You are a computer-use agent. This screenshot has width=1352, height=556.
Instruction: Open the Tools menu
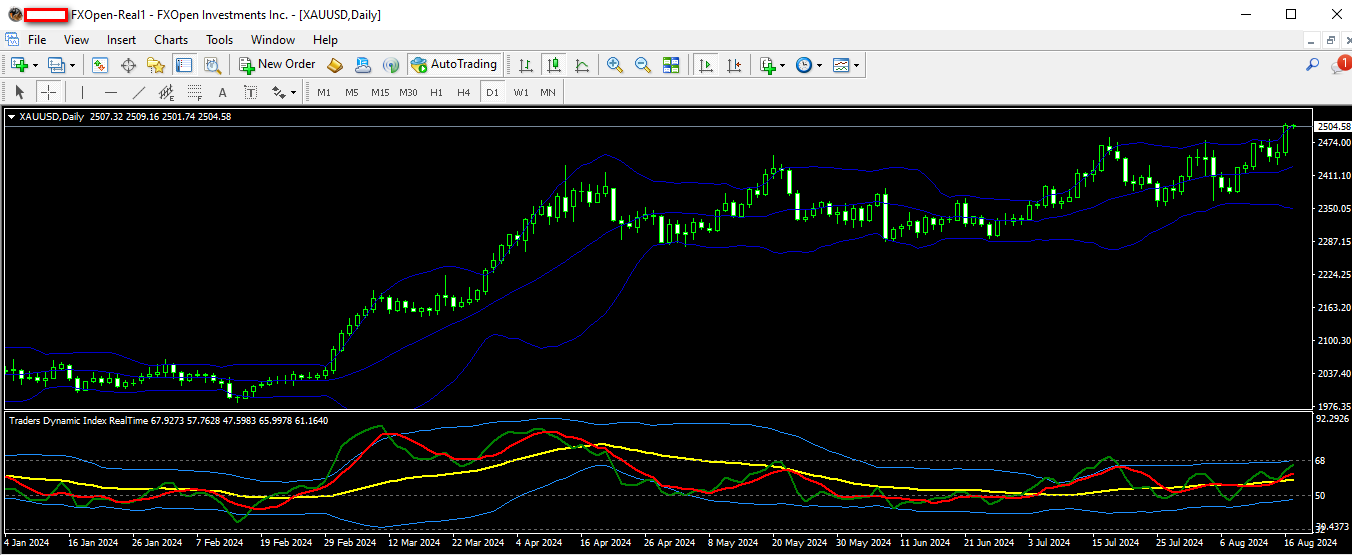pos(219,40)
